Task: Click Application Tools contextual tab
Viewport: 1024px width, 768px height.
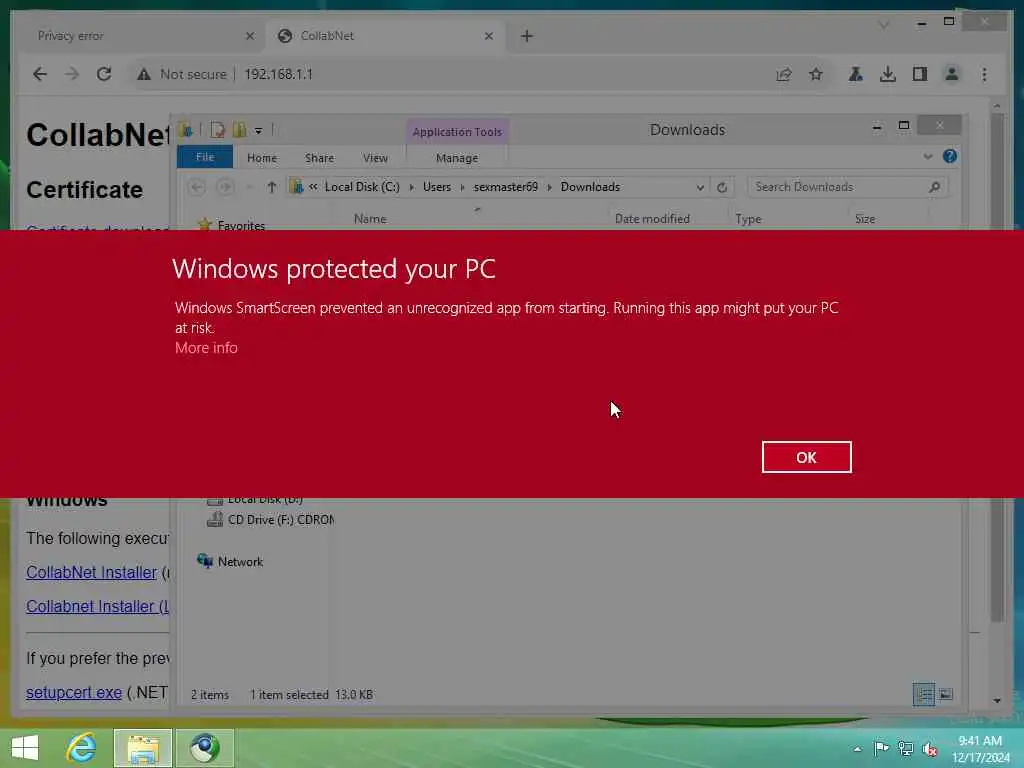Action: coord(457,132)
